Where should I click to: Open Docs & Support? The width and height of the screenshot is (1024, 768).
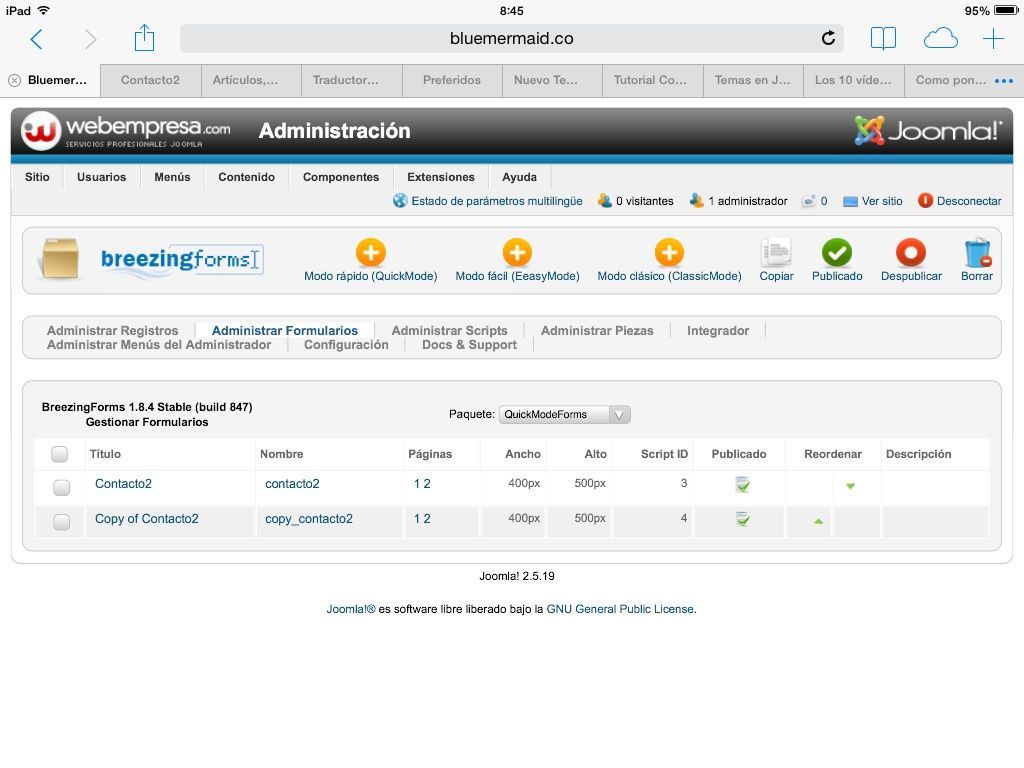click(469, 345)
